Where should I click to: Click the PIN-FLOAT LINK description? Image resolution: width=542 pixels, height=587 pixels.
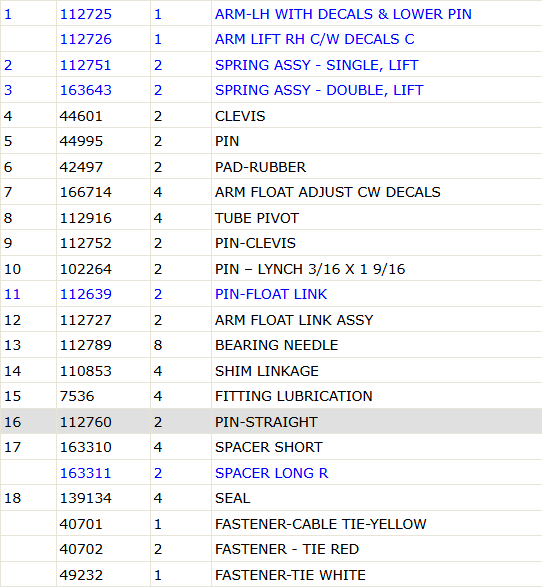[271, 294]
